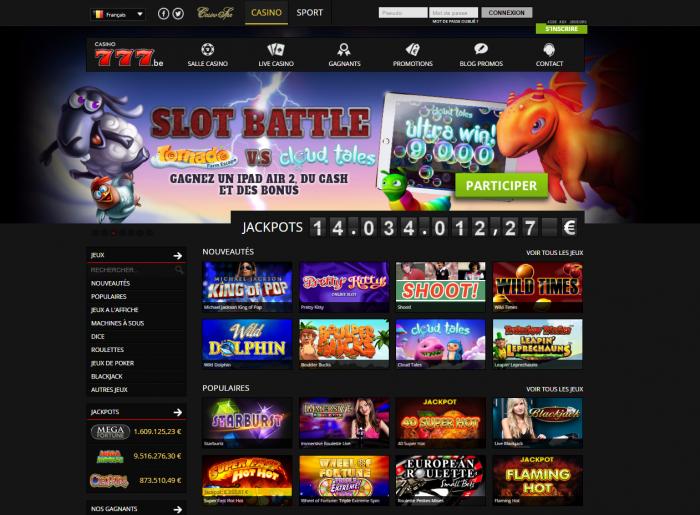Open the Contact headset icon
This screenshot has height=515, width=700.
coord(549,49)
